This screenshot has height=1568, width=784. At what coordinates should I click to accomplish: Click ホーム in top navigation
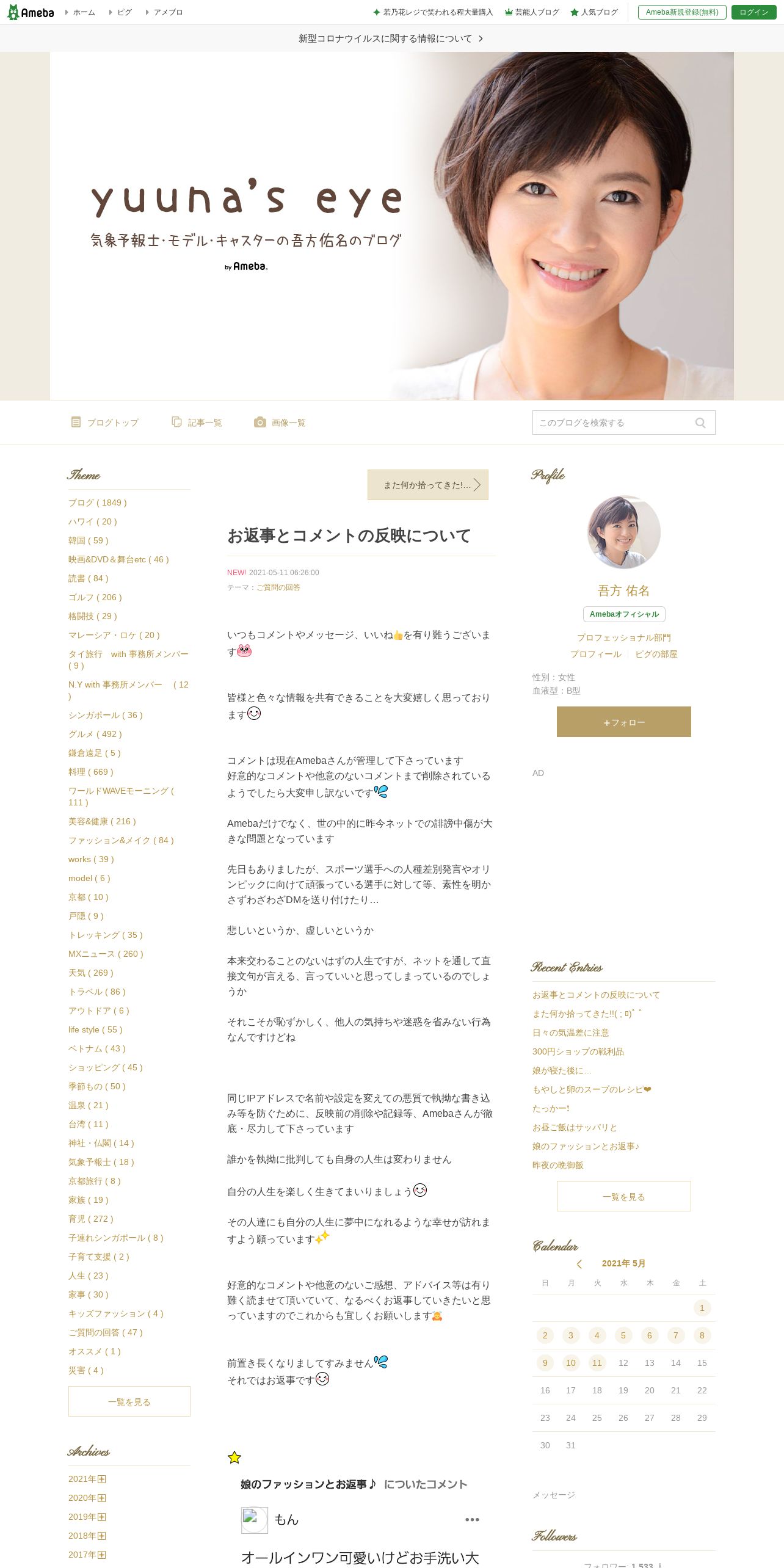click(80, 12)
